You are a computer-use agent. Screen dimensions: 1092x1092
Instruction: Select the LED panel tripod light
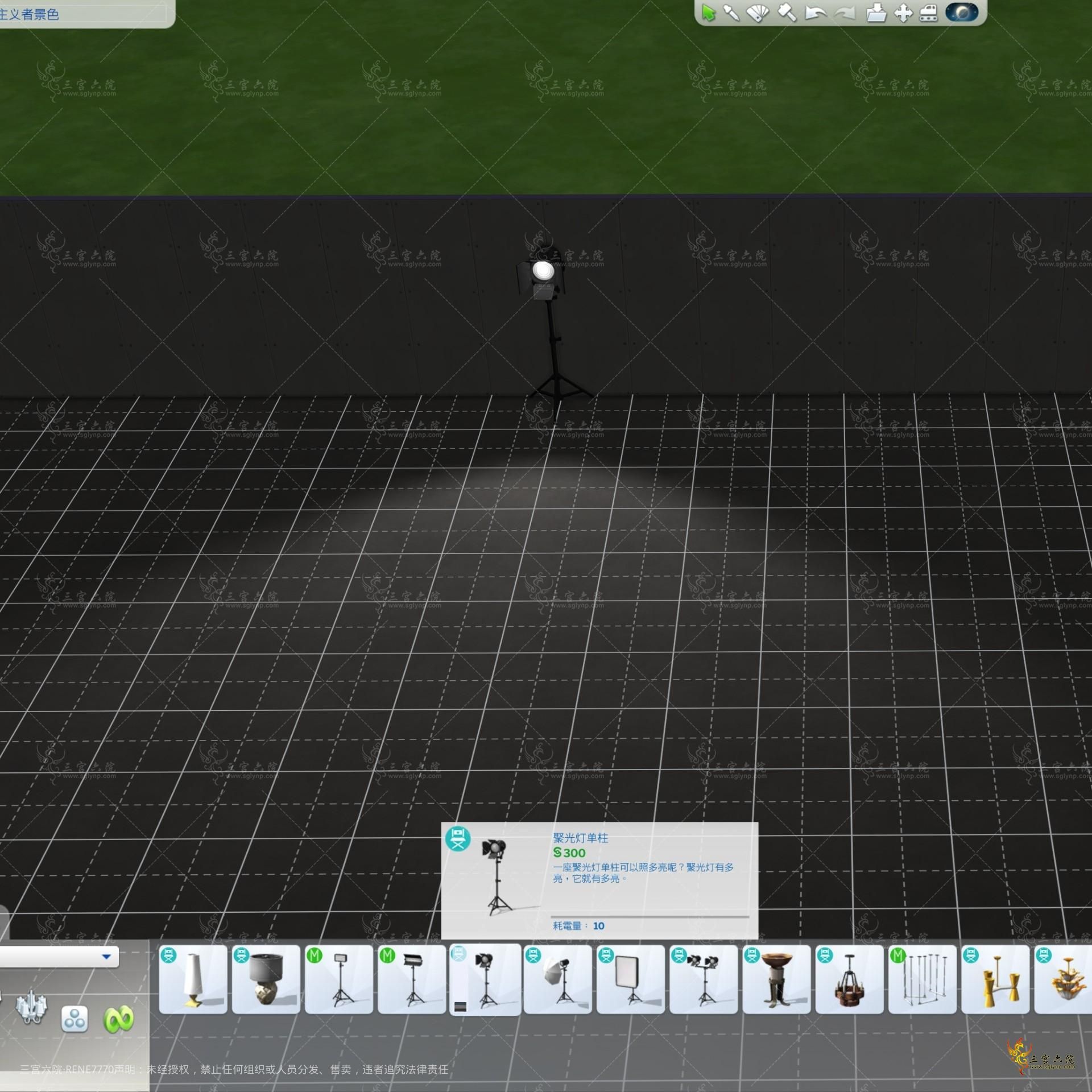(x=339, y=979)
